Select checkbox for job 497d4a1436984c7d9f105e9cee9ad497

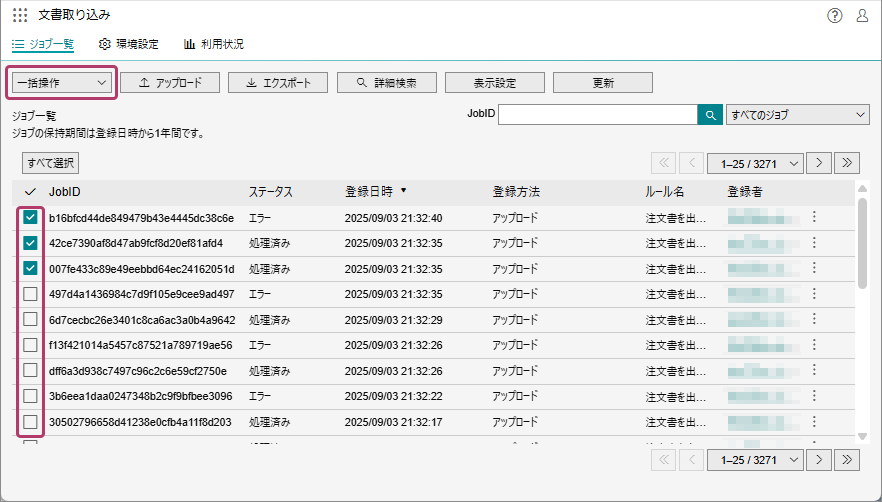click(30, 294)
